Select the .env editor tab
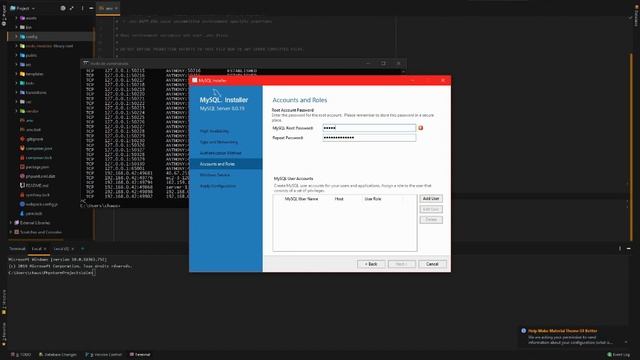Screen dimensions: 640x360 pyautogui.click(x=109, y=8)
